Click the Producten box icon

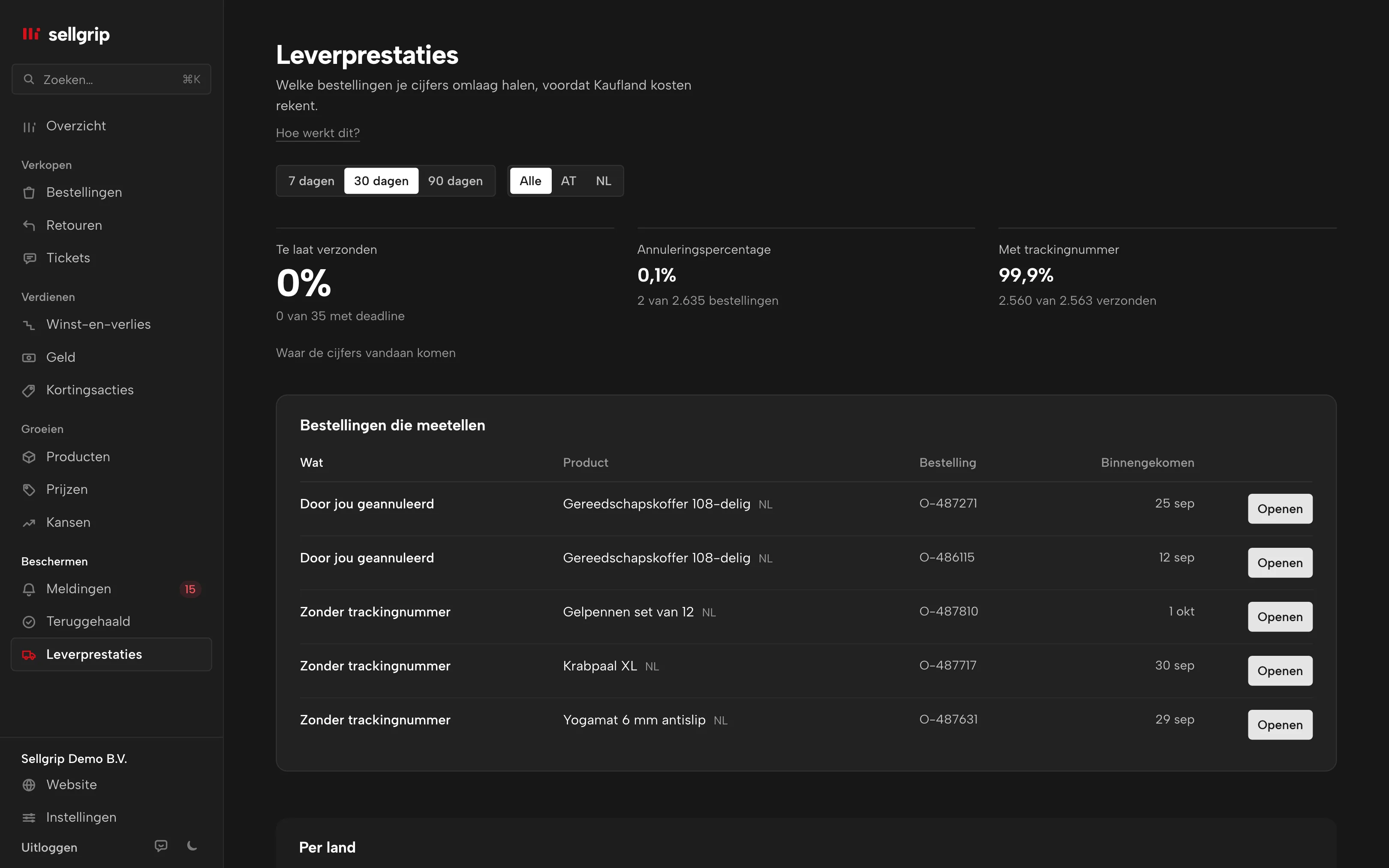(29, 457)
